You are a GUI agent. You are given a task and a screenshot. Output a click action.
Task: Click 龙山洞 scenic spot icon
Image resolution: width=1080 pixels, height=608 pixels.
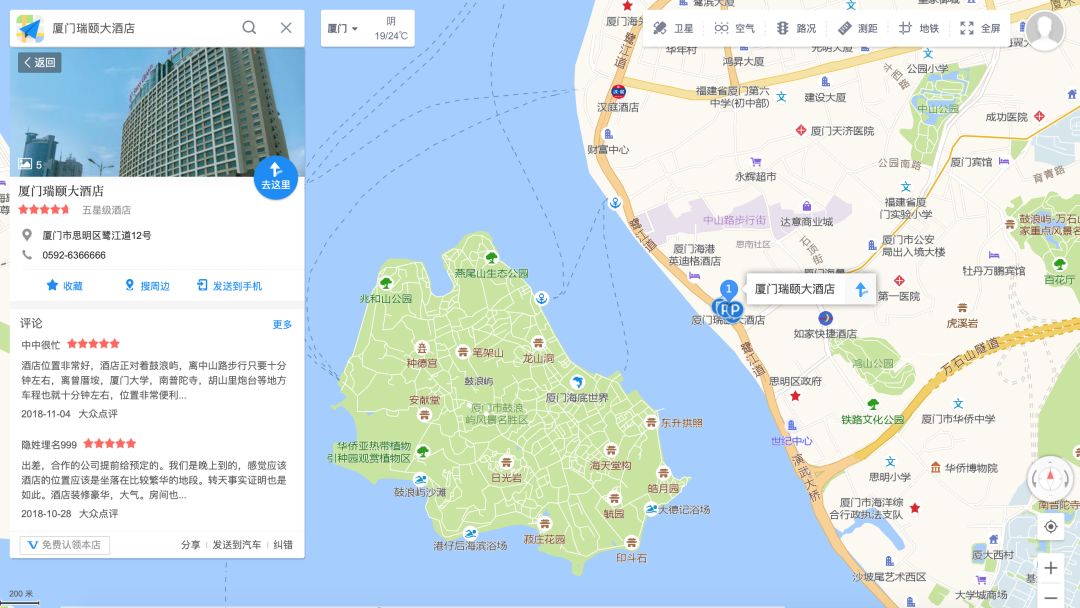point(538,343)
